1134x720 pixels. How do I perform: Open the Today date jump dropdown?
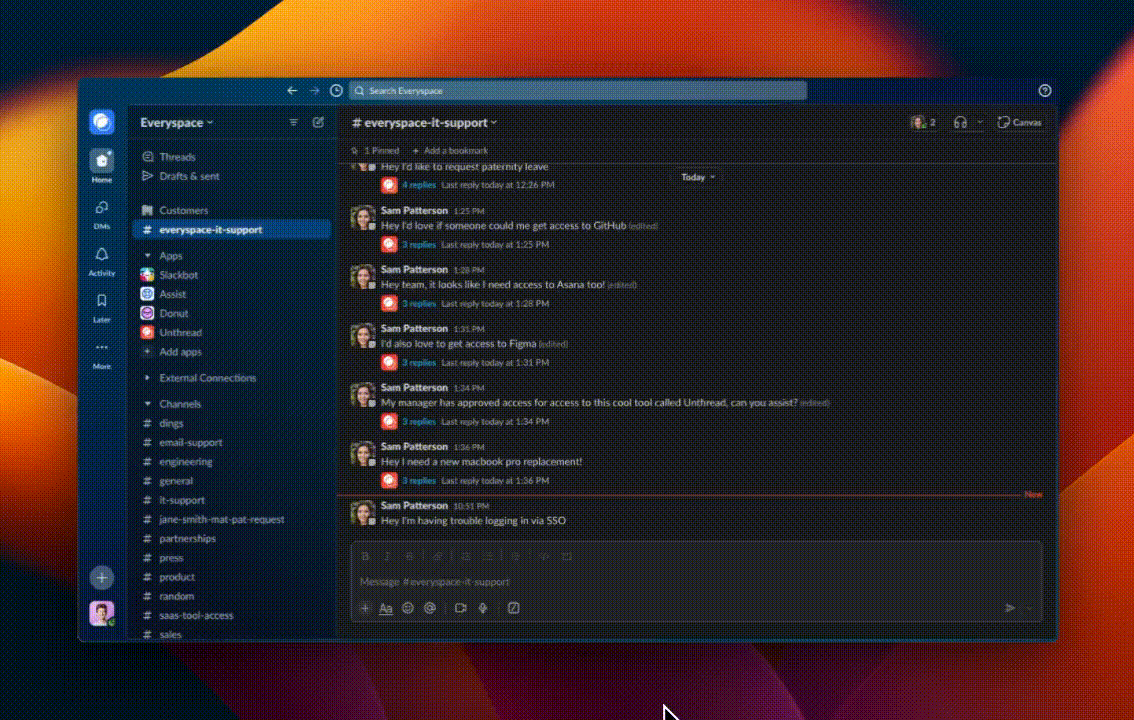pos(697,177)
